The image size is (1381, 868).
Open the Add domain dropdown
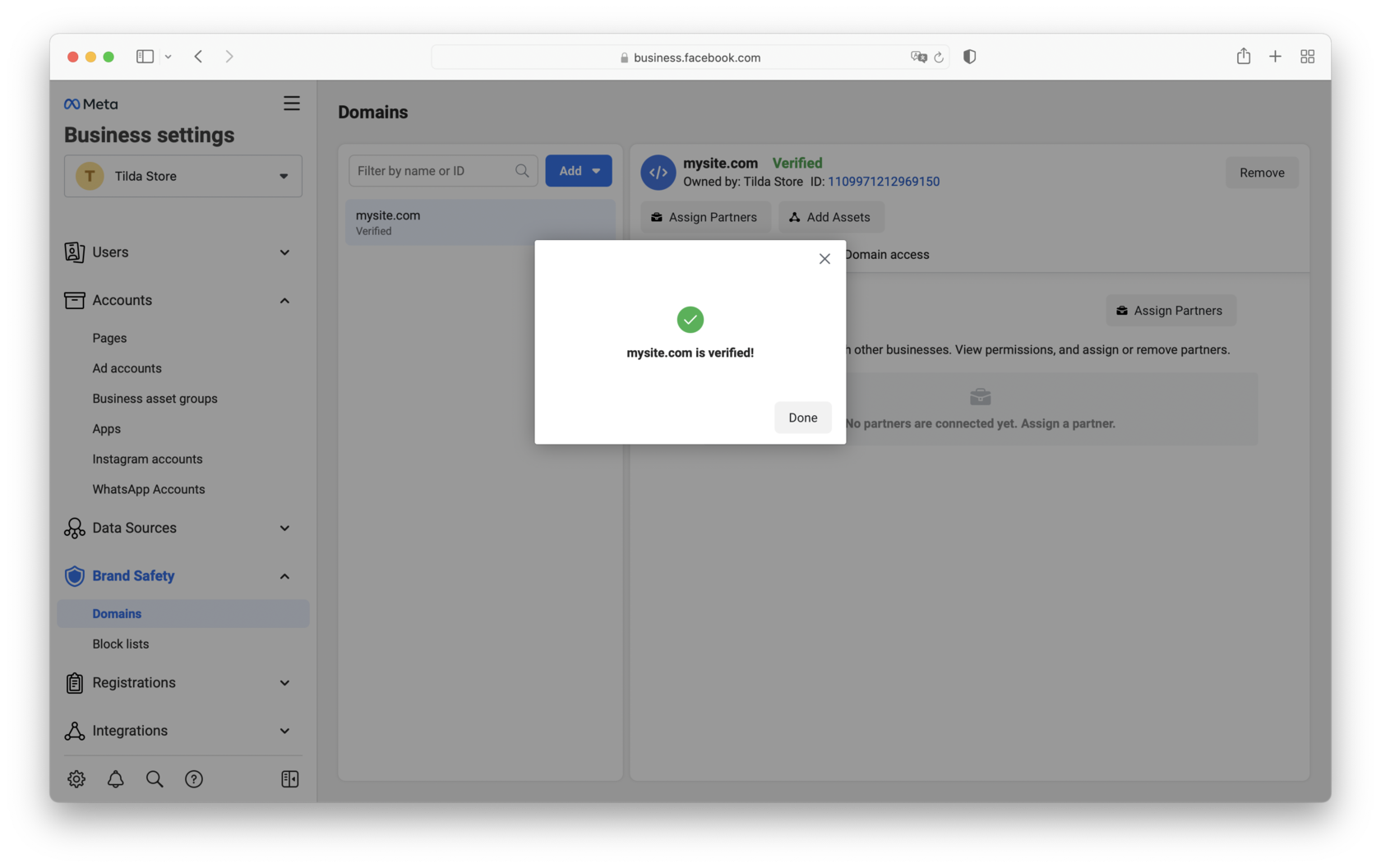(579, 171)
